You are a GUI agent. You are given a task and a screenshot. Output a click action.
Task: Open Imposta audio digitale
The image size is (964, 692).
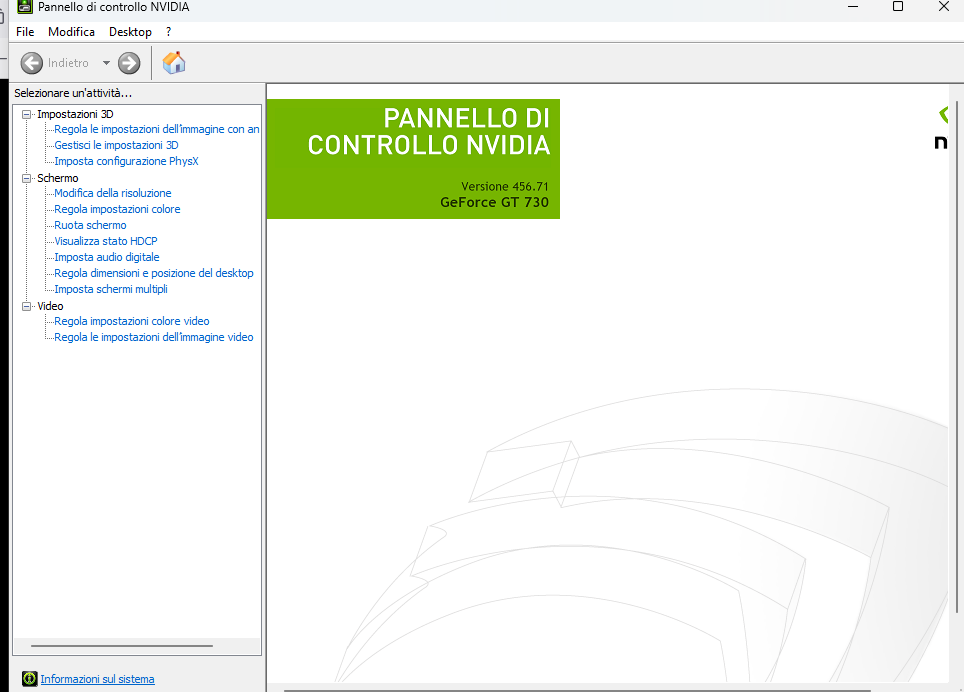106,257
